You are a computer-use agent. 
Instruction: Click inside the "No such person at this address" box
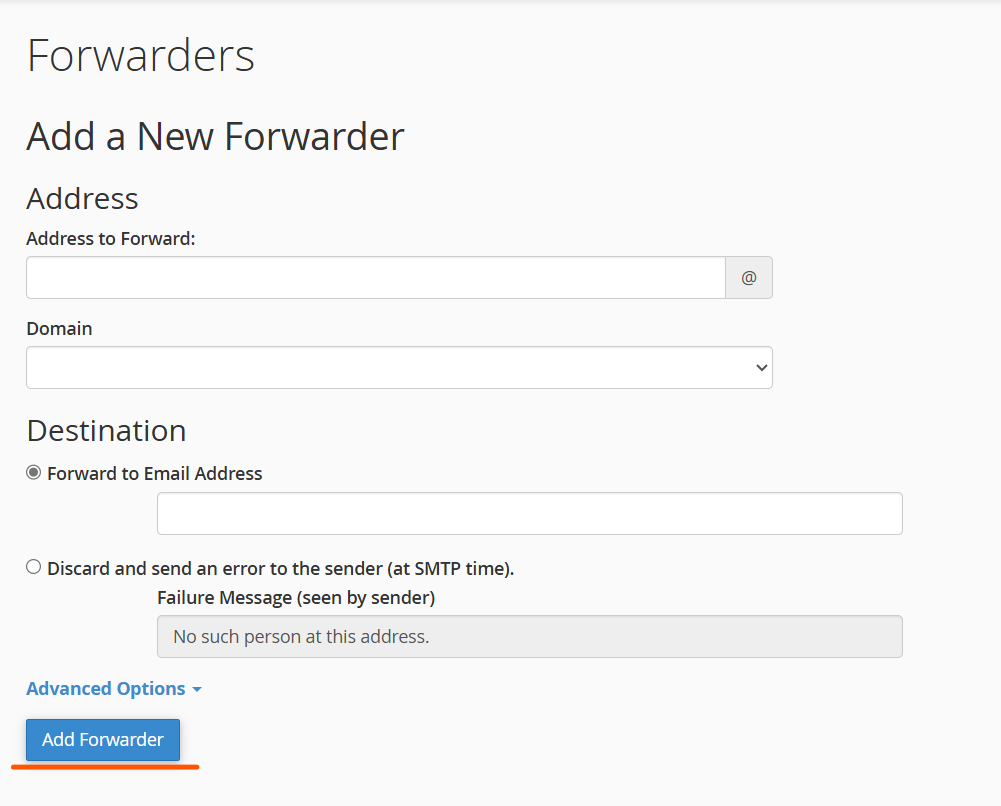(x=529, y=636)
